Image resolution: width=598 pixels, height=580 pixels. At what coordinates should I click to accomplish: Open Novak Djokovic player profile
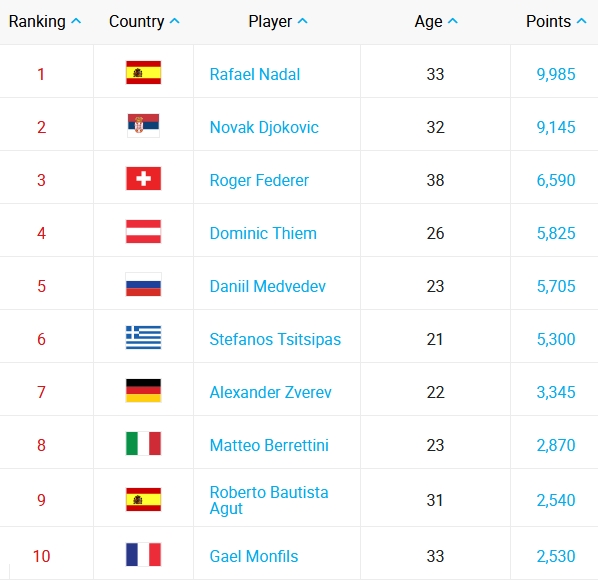264,127
